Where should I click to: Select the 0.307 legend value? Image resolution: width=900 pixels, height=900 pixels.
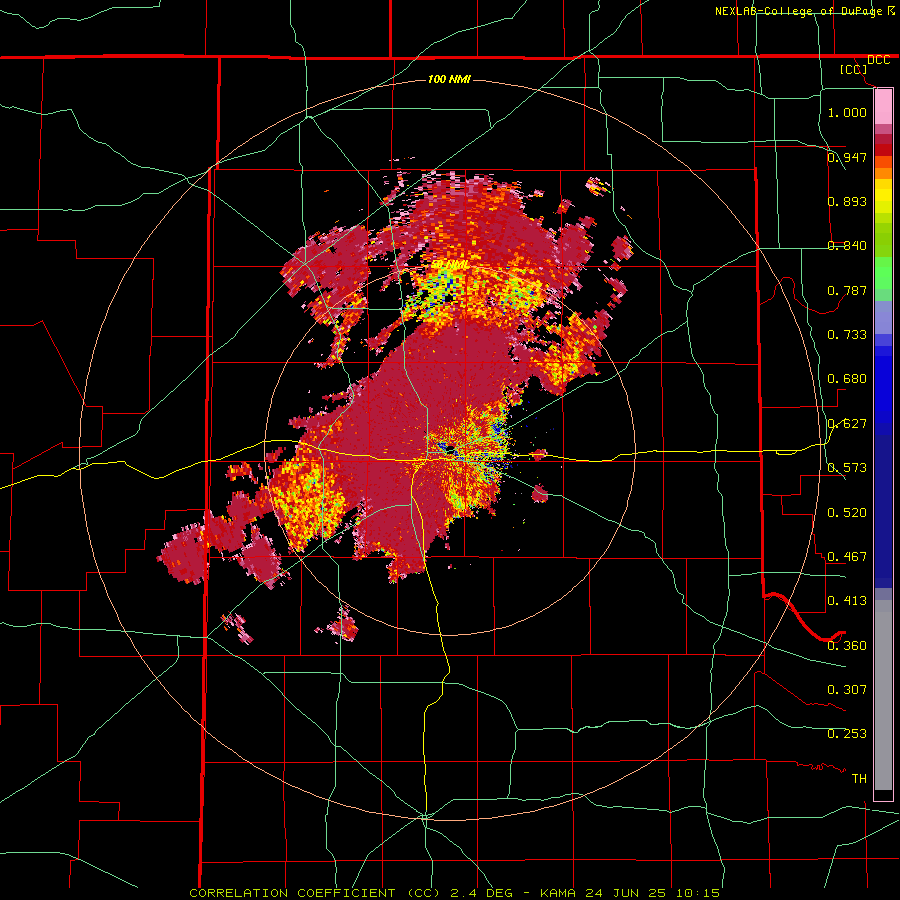(847, 689)
